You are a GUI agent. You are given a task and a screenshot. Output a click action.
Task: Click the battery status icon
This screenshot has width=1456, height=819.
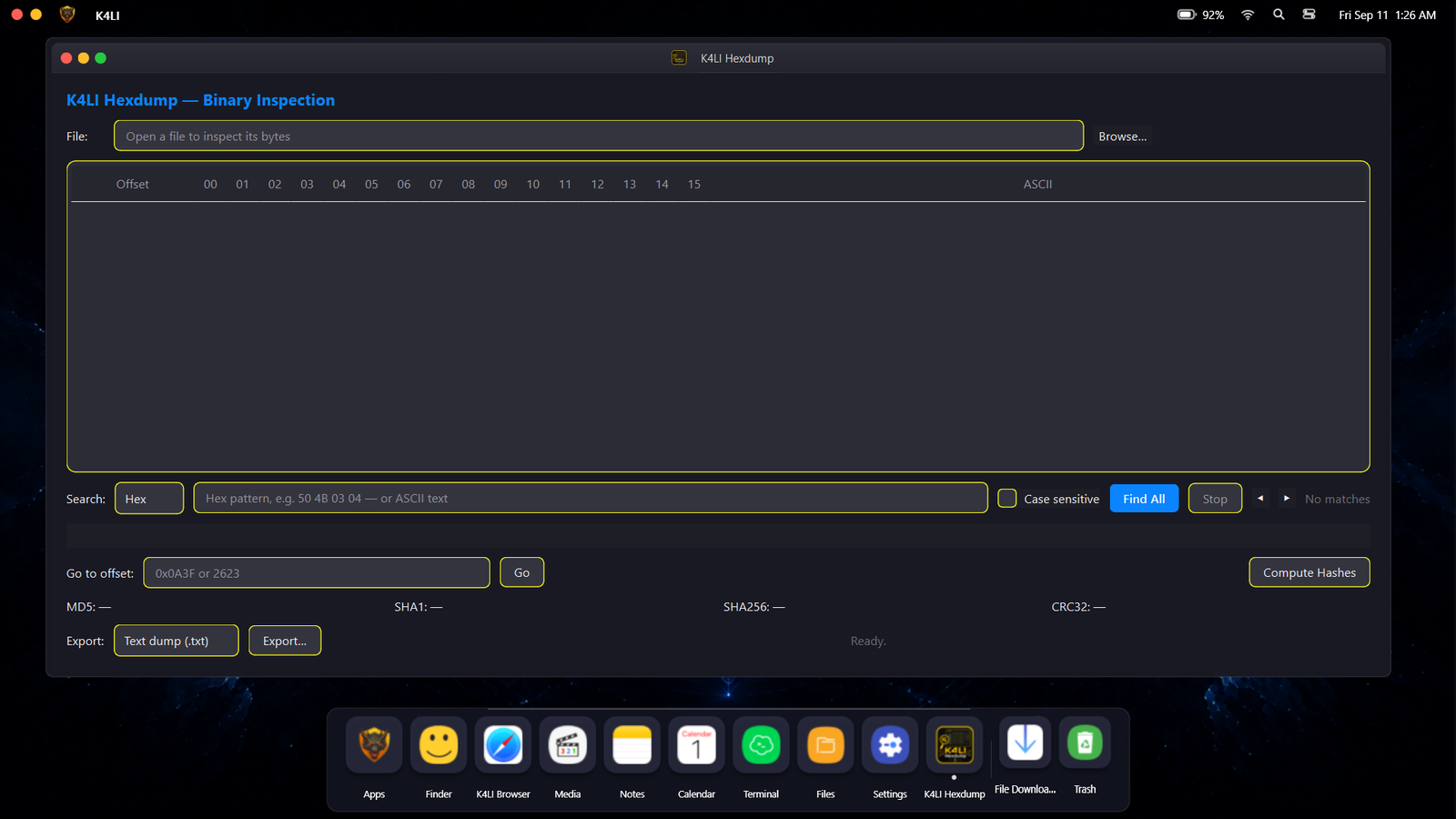coord(1187,15)
